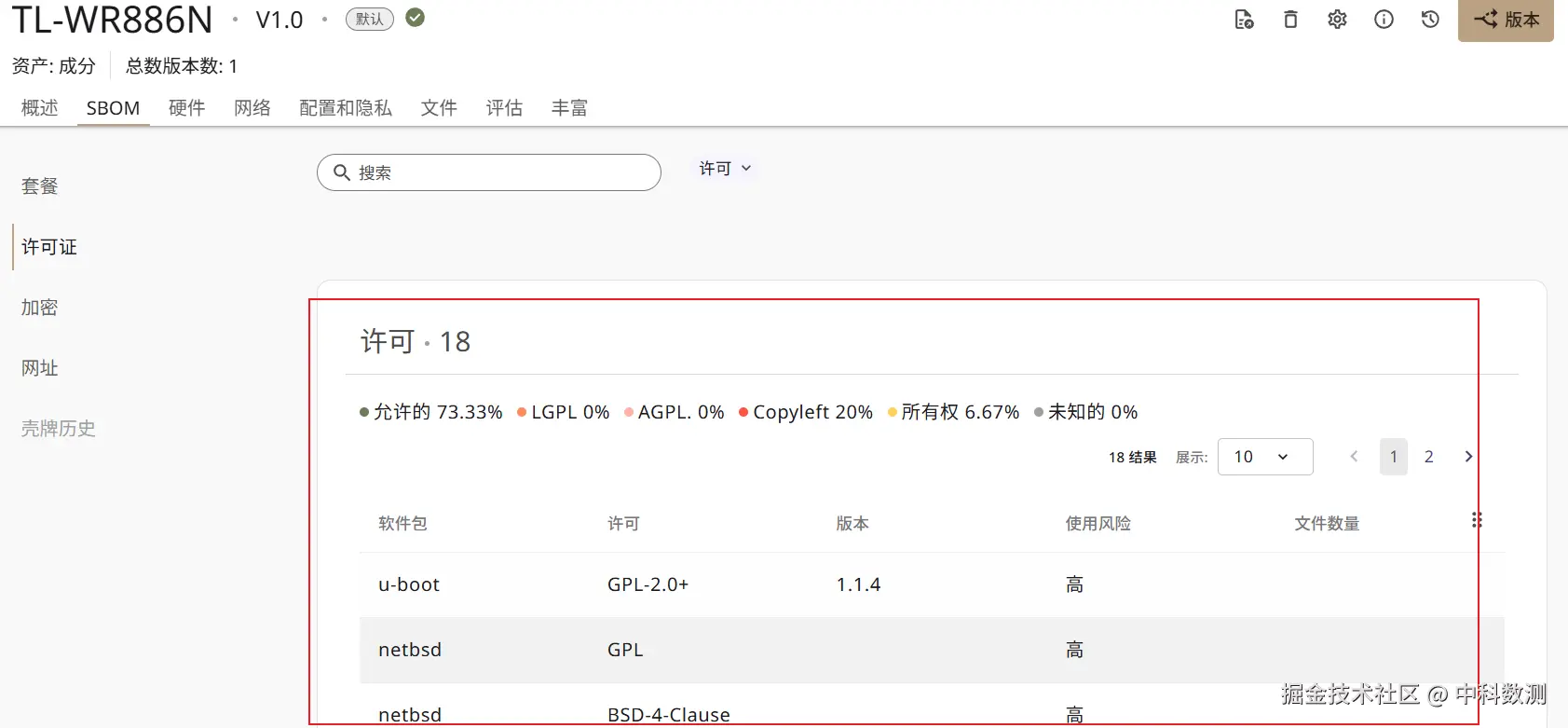The height and width of the screenshot is (728, 1568).
Task: Open 加密 sidebar section
Action: coord(40,308)
